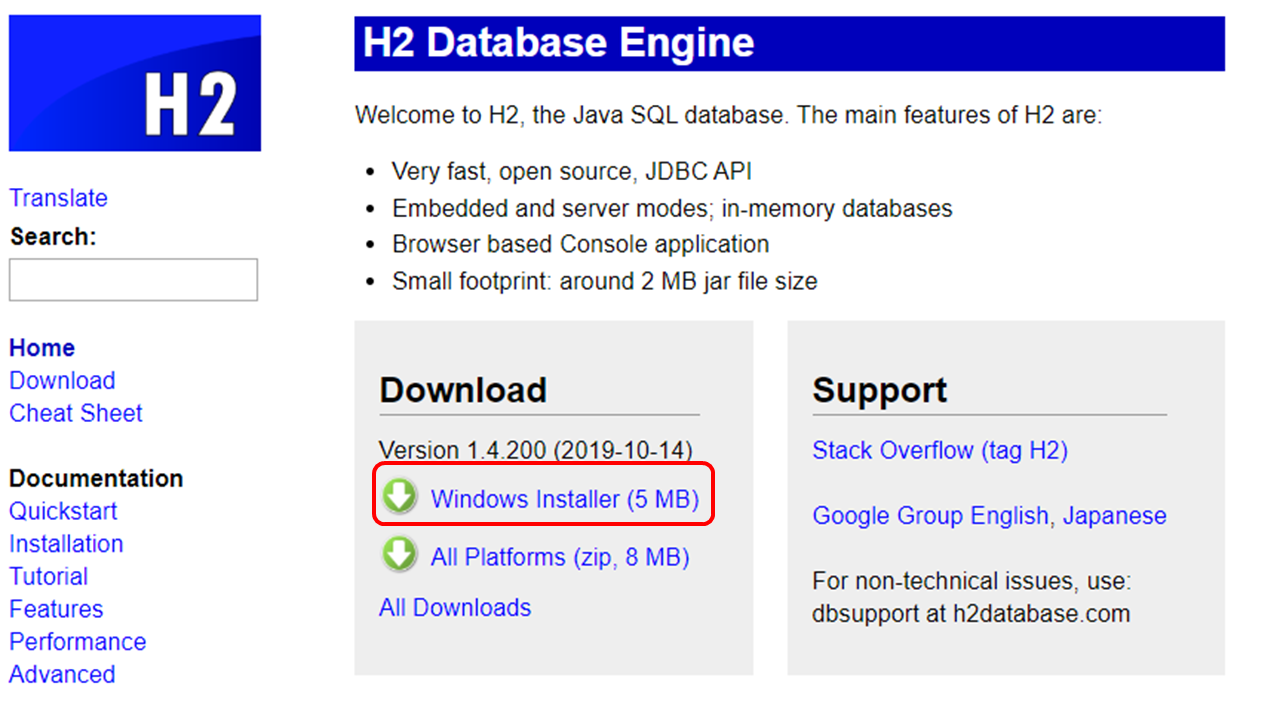This screenshot has height=702, width=1280.
Task: Open the Installation documentation link
Action: pos(66,544)
